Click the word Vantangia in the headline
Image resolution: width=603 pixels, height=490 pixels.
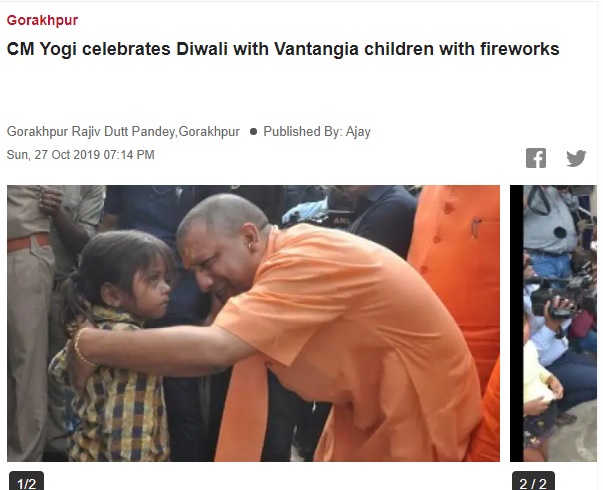point(316,49)
